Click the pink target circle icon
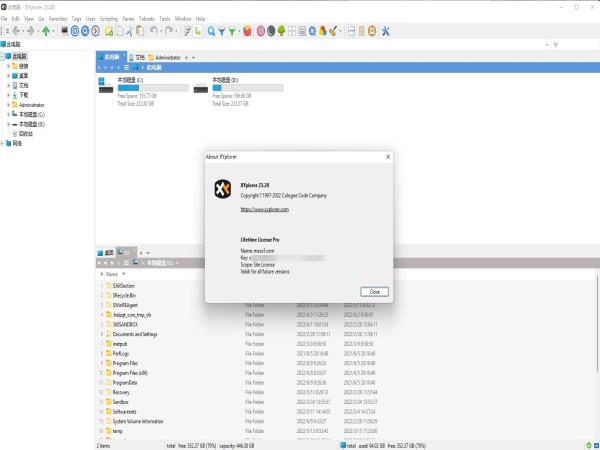The height and width of the screenshot is (450, 600). (261, 31)
